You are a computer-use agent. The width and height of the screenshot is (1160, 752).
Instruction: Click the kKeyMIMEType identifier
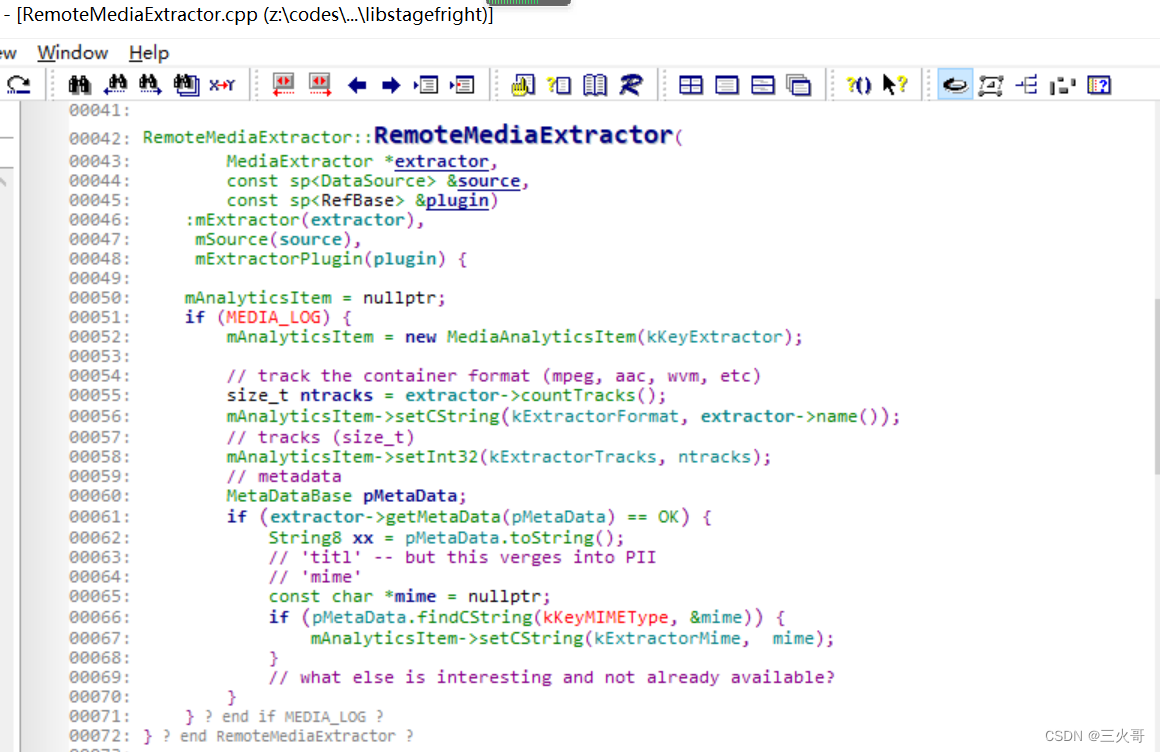605,617
